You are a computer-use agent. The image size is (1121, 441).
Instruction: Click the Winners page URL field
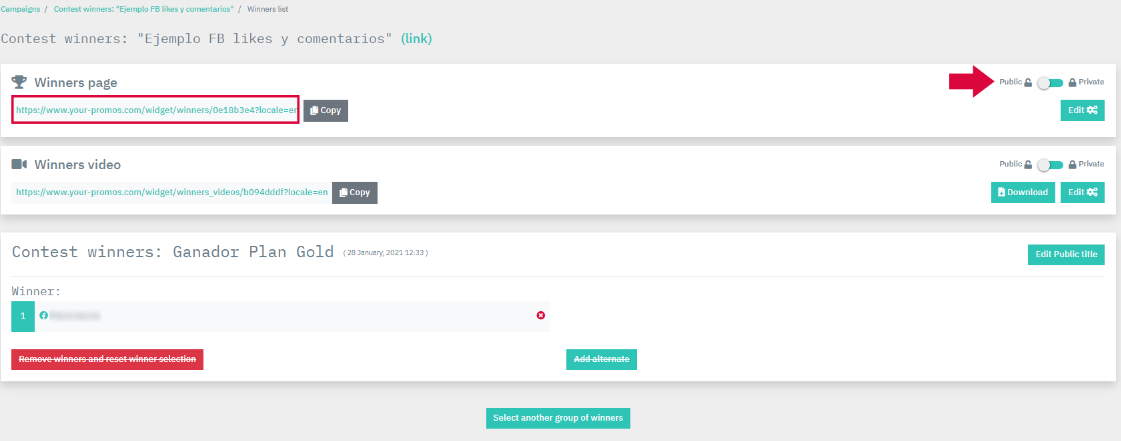coord(155,110)
